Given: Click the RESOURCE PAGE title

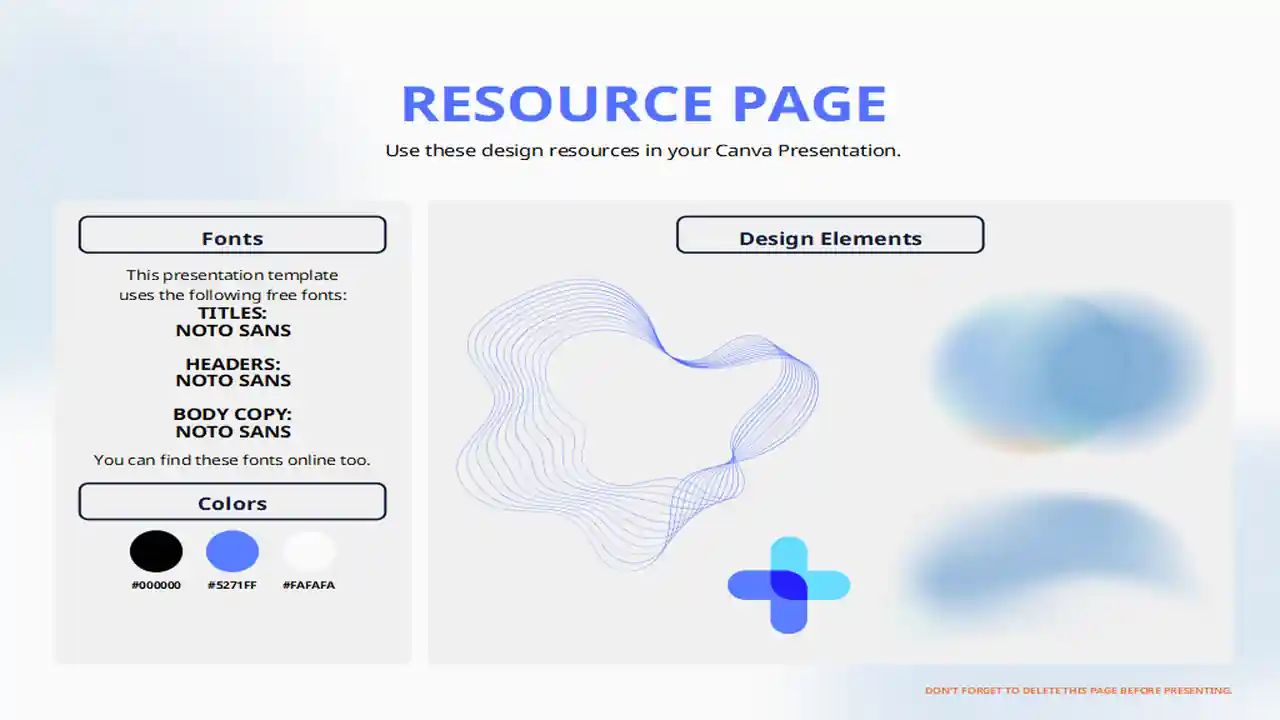Looking at the screenshot, I should click(x=644, y=103).
